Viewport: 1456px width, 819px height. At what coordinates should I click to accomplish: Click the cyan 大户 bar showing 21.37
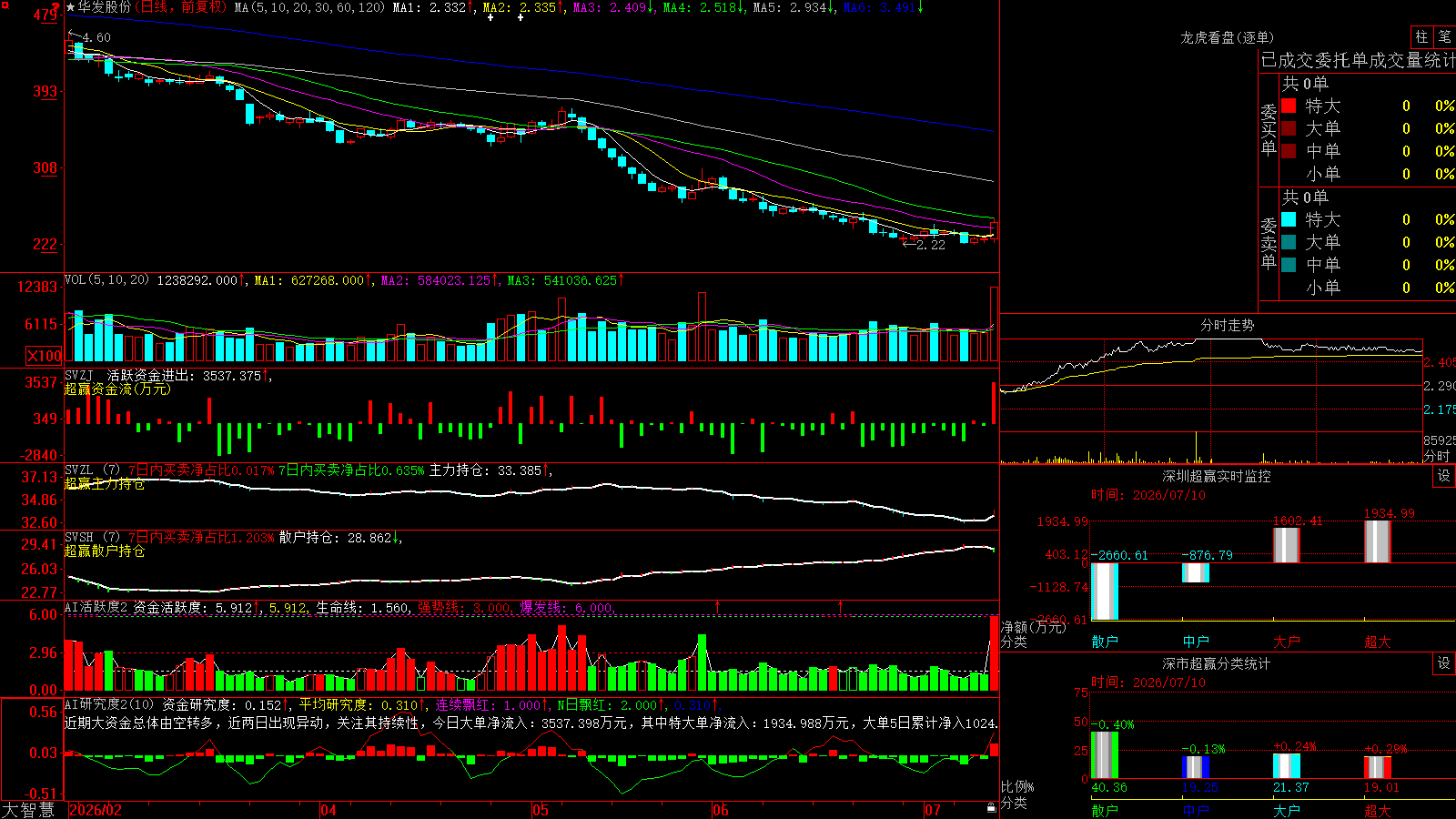pyautogui.click(x=1287, y=766)
